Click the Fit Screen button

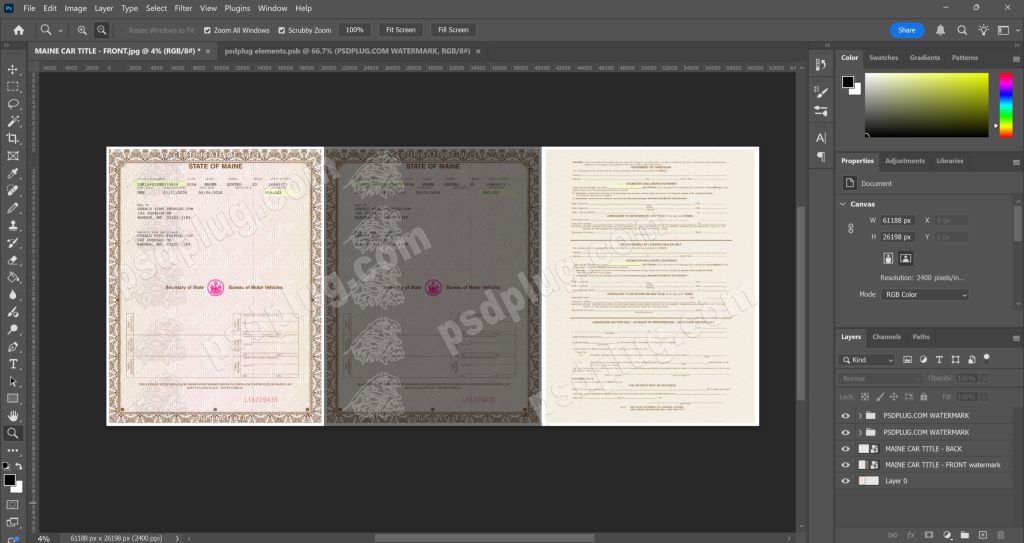(x=400, y=30)
